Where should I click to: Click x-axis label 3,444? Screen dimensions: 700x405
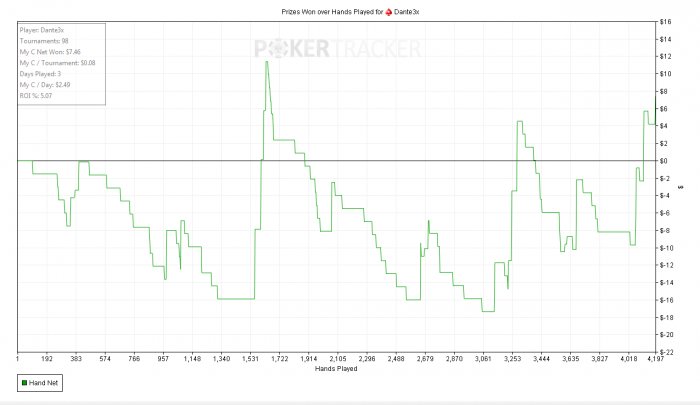[542, 359]
